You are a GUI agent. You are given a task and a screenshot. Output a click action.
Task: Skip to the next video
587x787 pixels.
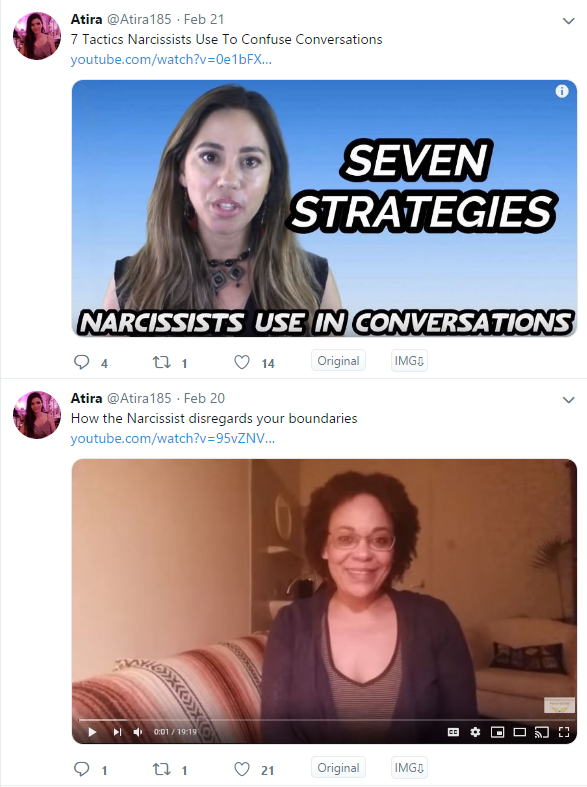117,732
